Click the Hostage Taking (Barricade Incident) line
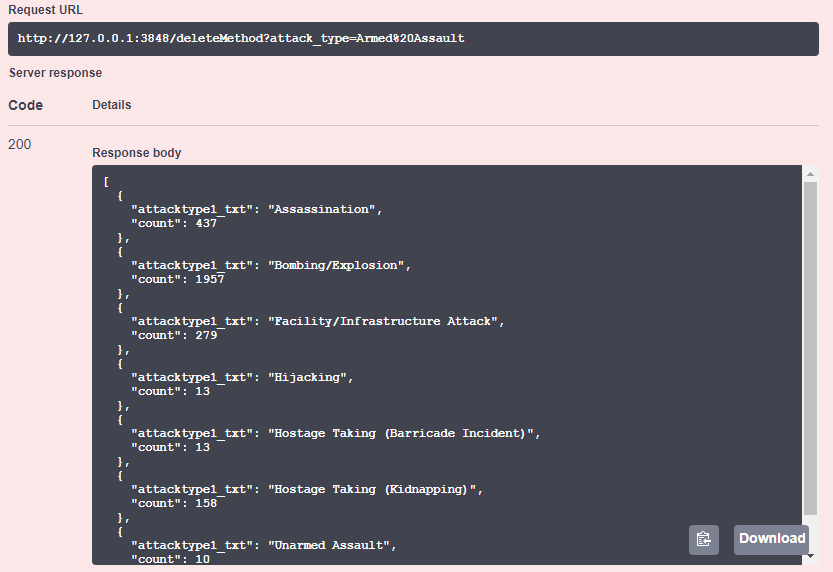 (336, 433)
